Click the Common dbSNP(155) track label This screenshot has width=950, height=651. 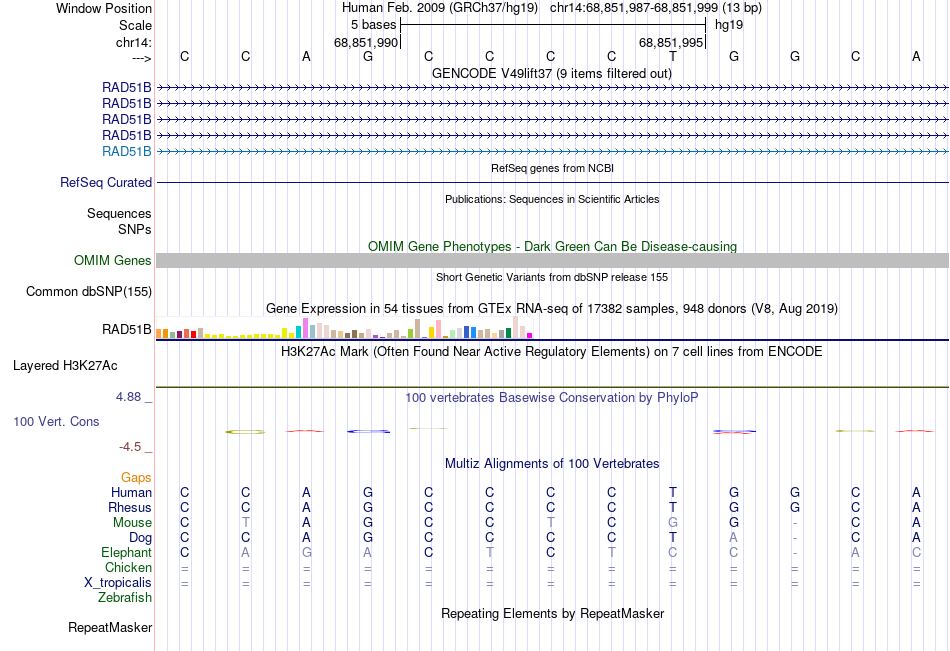pos(89,292)
